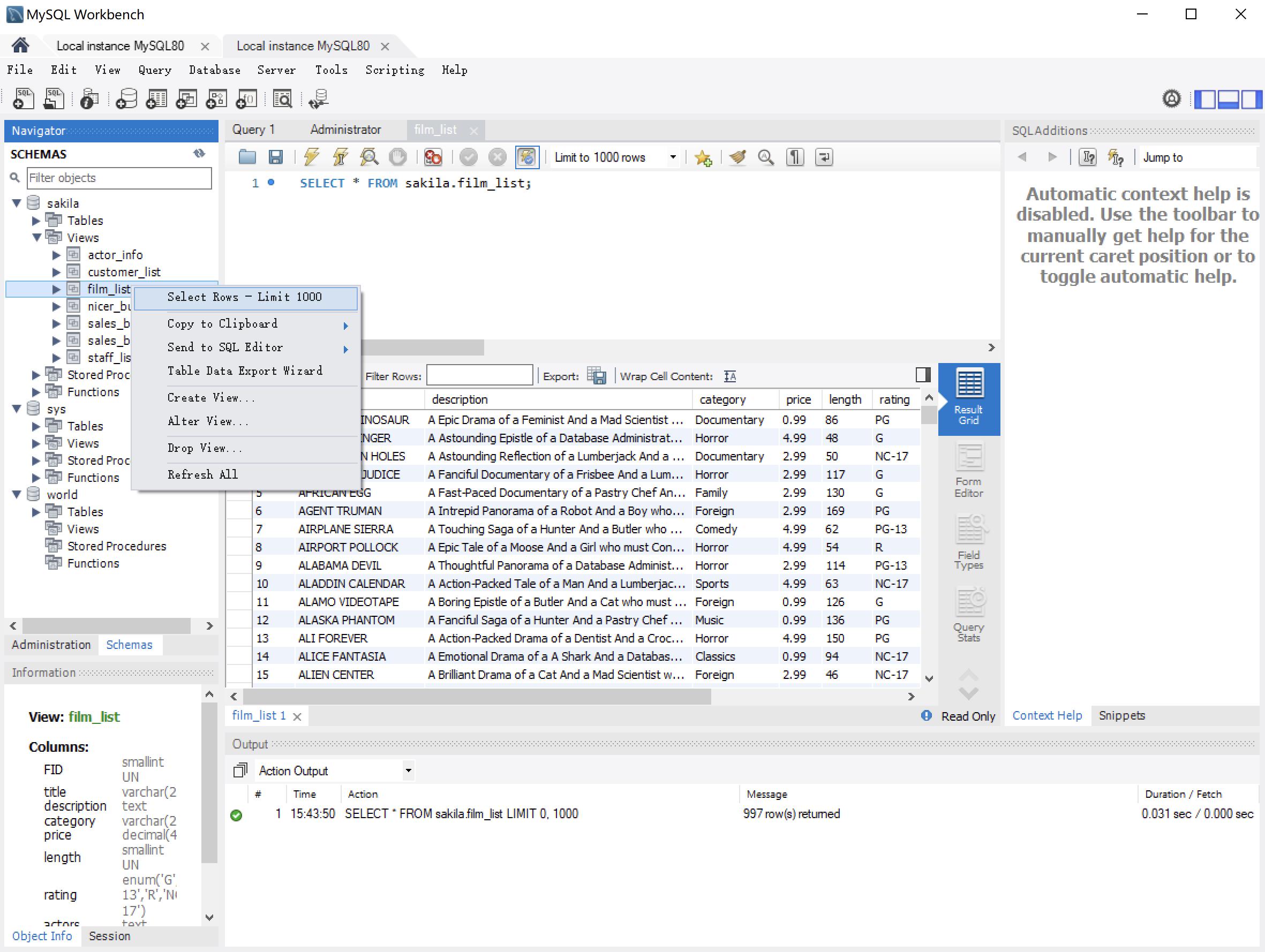Open script file in editor folder icon
The height and width of the screenshot is (952, 1265).
[247, 157]
